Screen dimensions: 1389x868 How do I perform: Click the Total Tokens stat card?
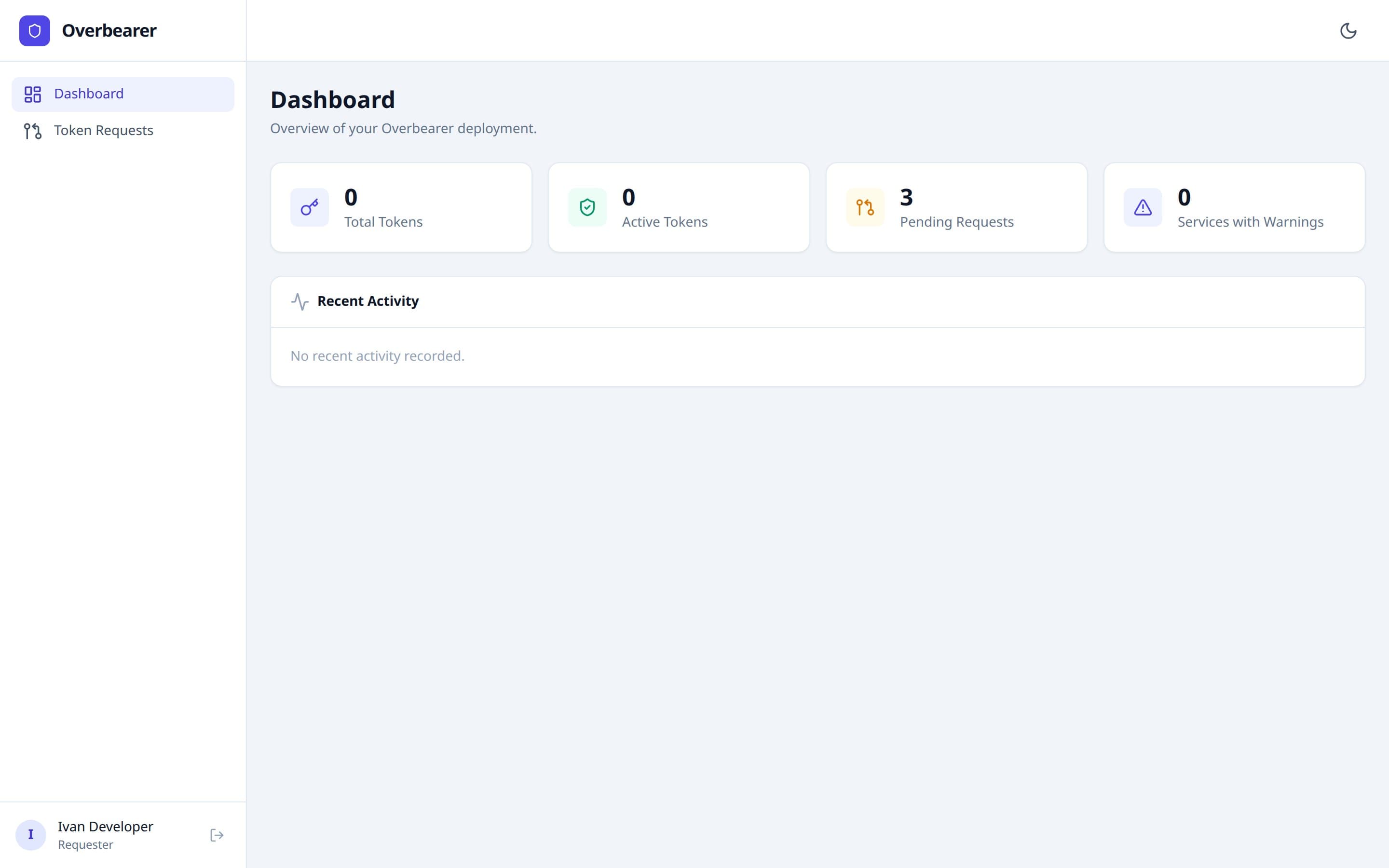click(x=401, y=207)
